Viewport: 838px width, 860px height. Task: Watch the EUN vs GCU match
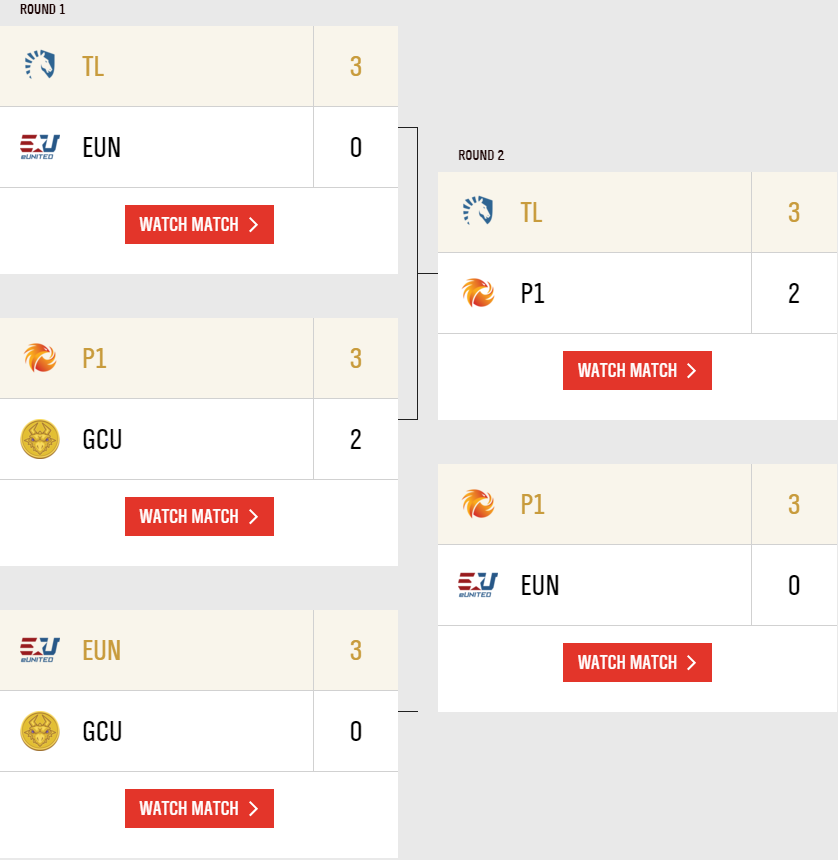(x=199, y=809)
